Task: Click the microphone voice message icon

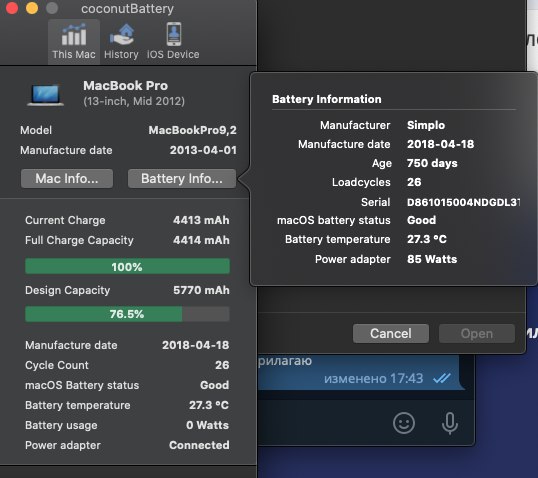Action: pyautogui.click(x=449, y=423)
